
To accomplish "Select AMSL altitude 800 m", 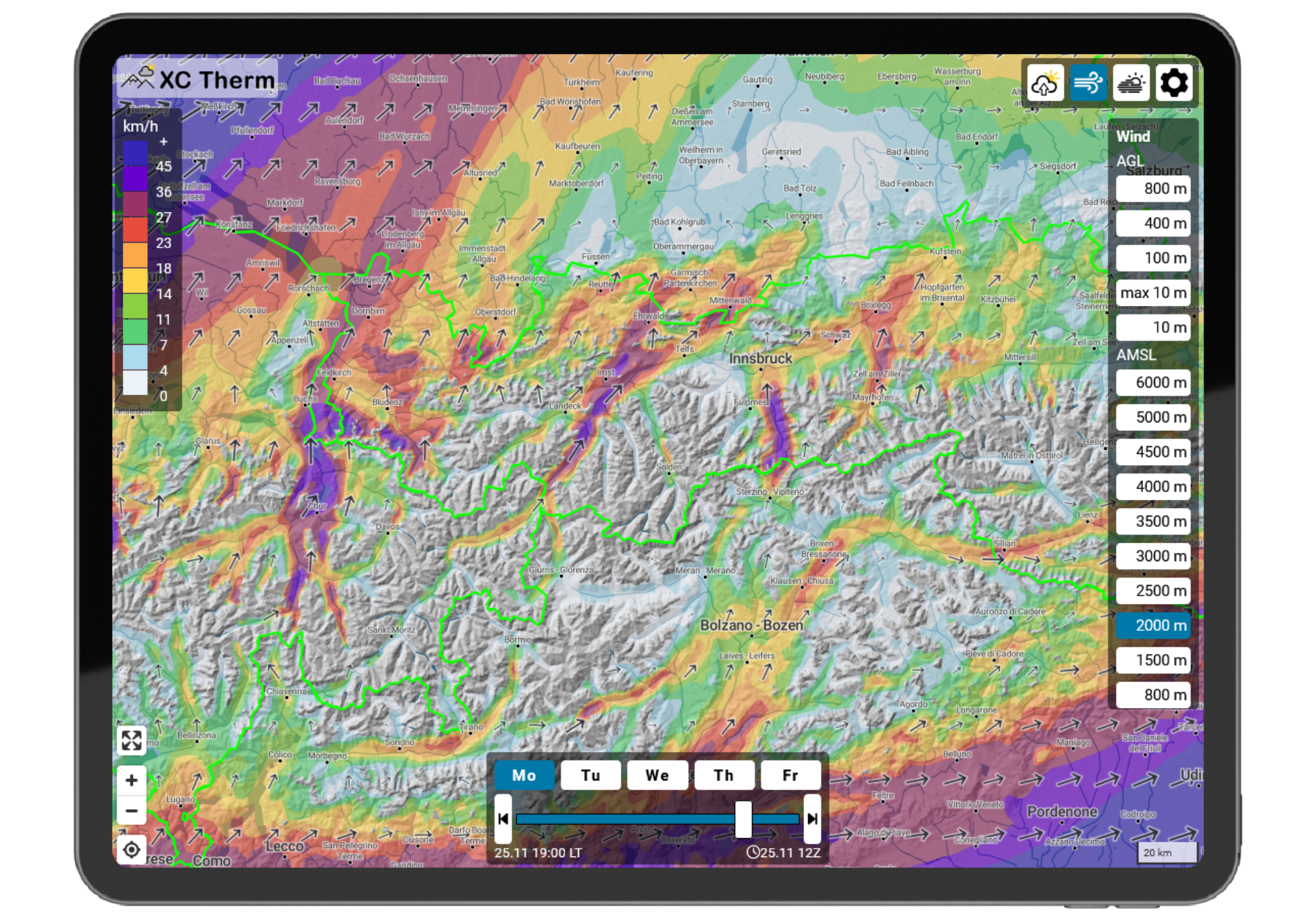I will [1153, 695].
